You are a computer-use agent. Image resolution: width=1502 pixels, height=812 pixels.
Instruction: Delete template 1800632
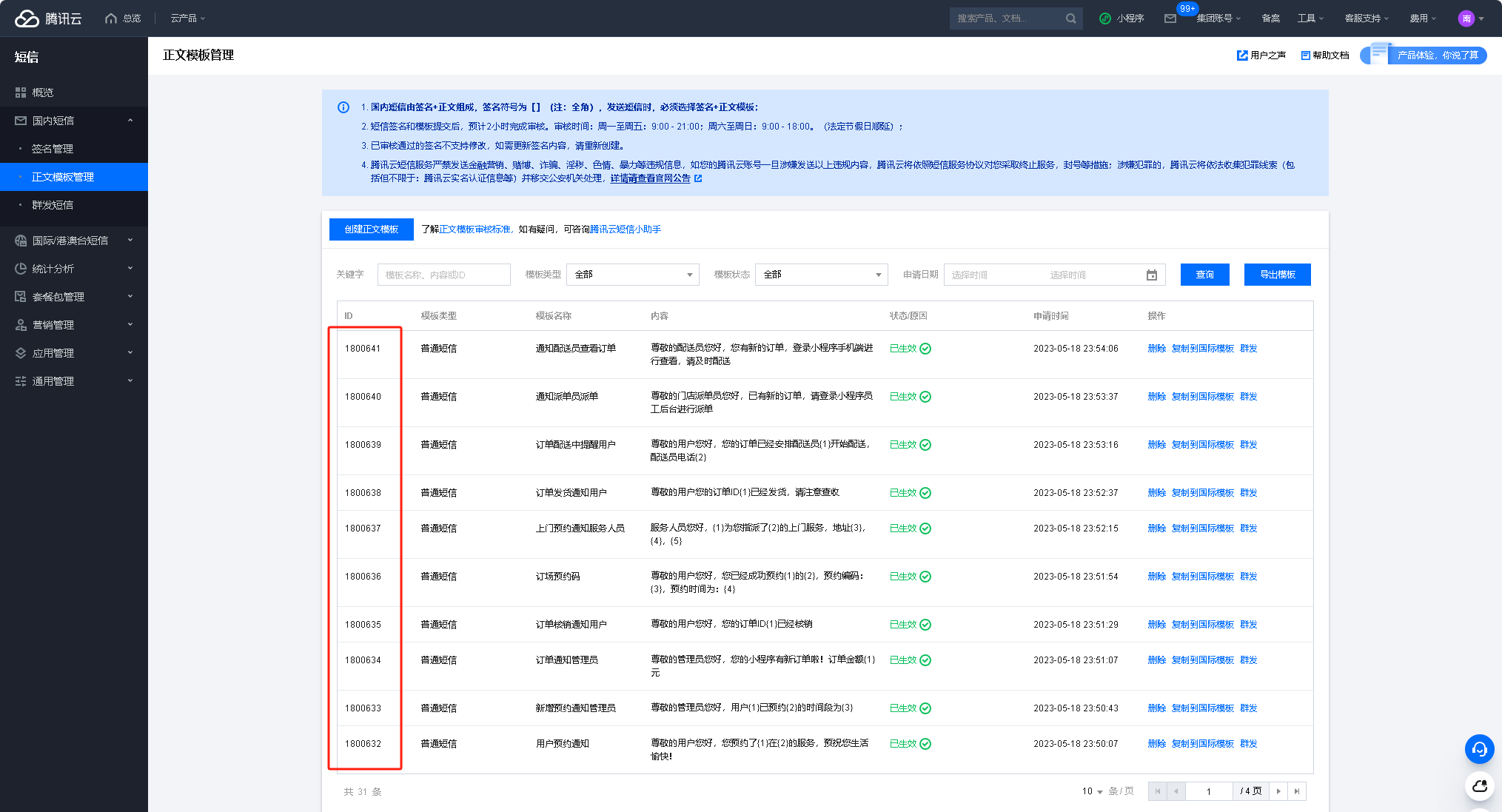coord(1156,744)
